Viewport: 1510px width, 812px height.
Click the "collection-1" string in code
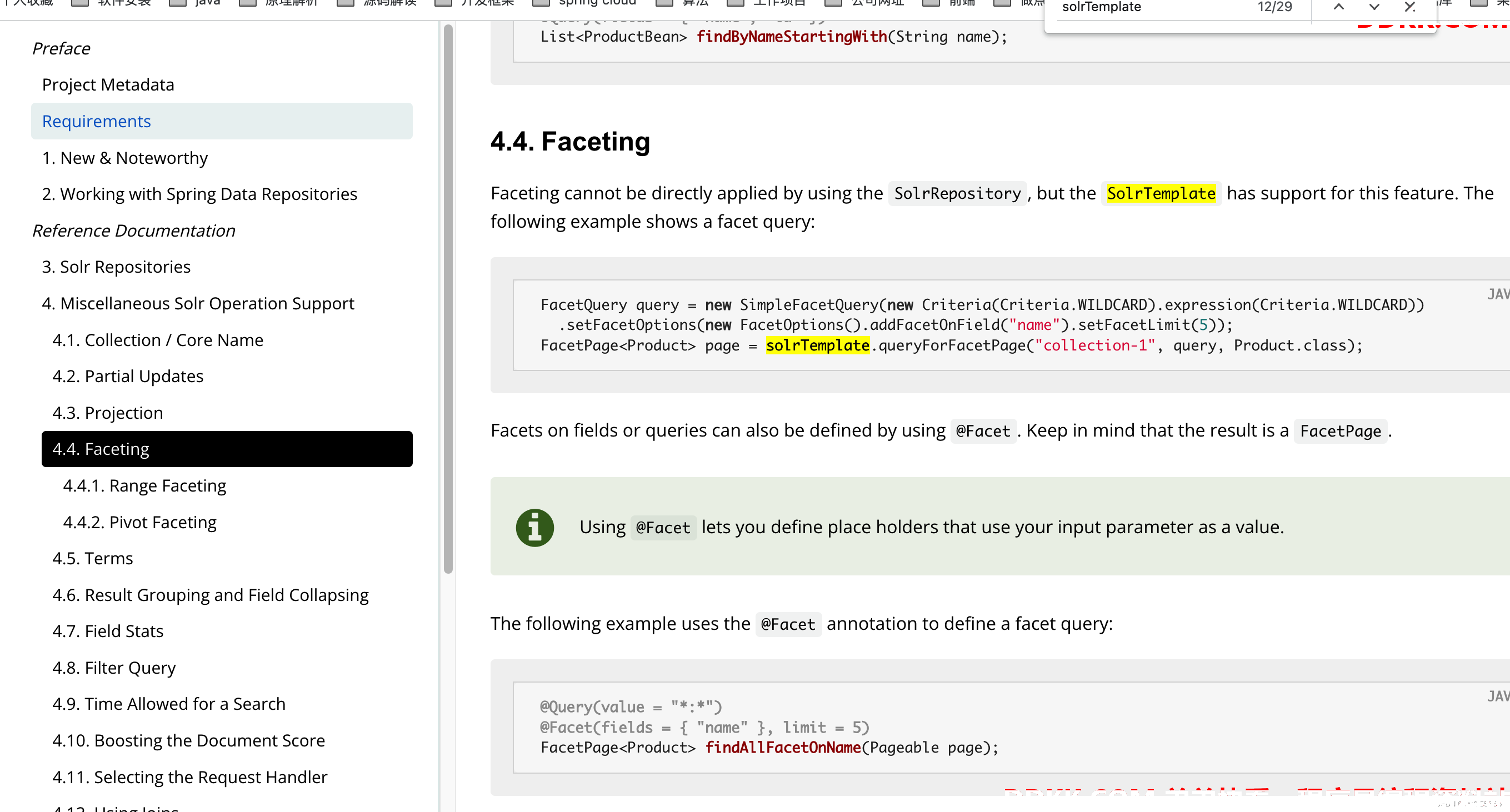1095,345
